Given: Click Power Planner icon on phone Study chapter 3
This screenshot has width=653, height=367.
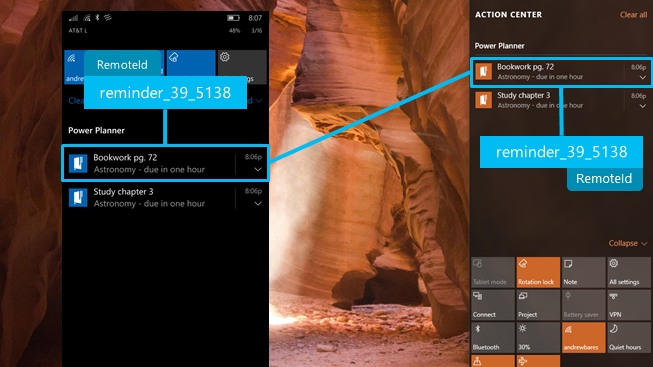Looking at the screenshot, I should point(78,197).
